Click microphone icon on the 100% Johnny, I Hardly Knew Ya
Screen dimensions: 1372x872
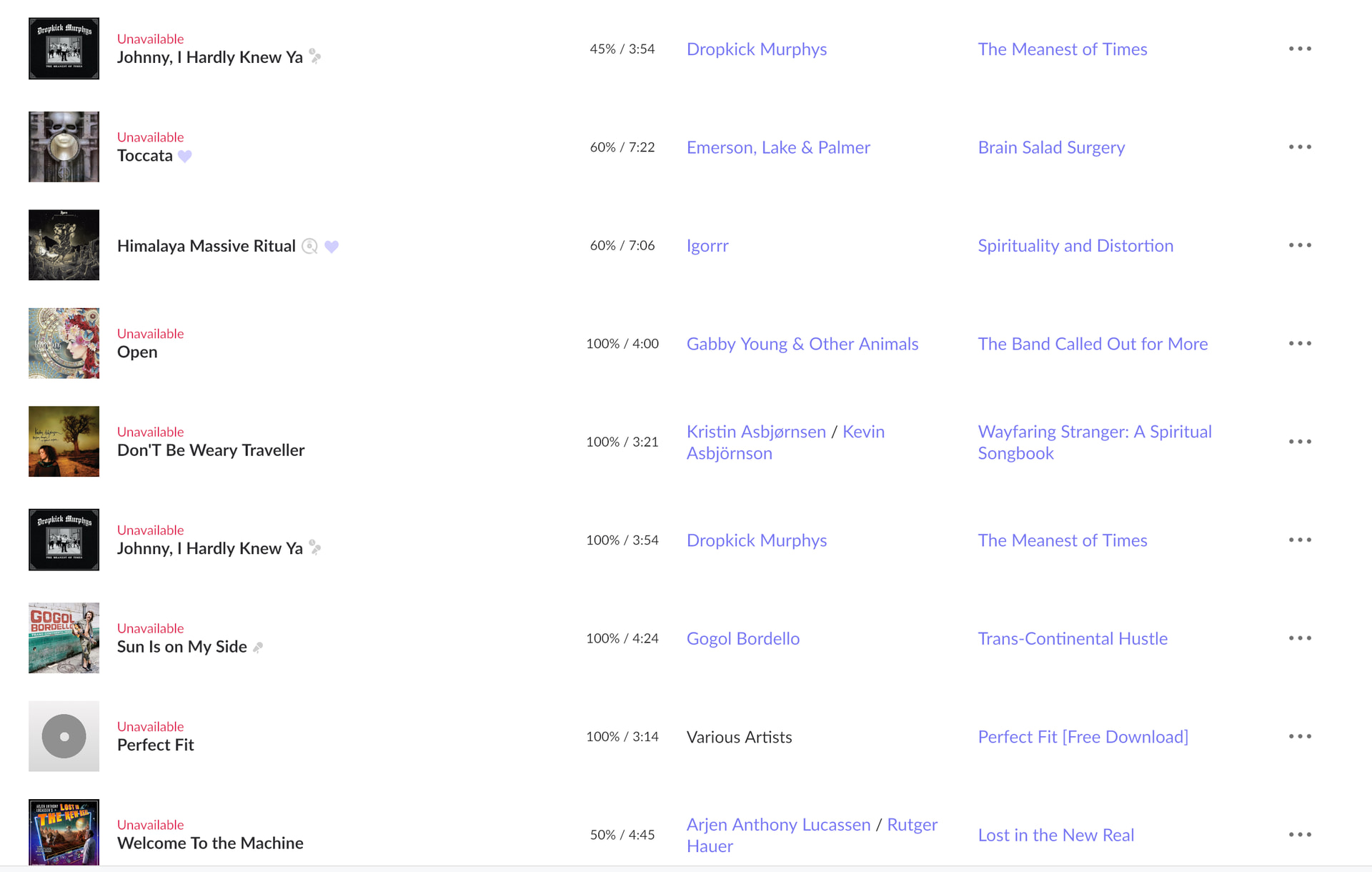tap(314, 548)
